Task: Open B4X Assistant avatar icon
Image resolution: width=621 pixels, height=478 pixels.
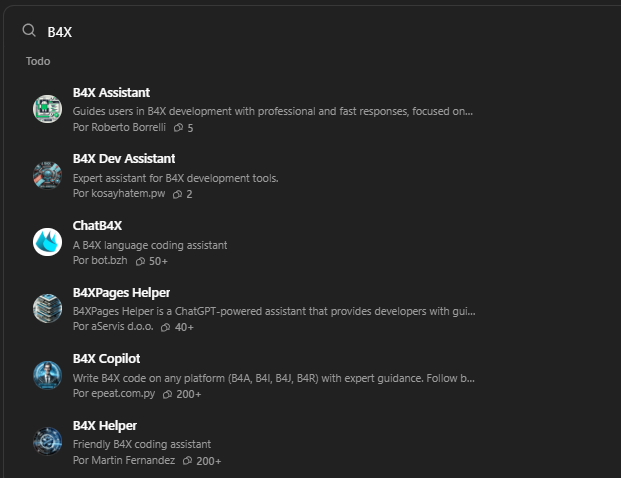Action: (x=47, y=109)
